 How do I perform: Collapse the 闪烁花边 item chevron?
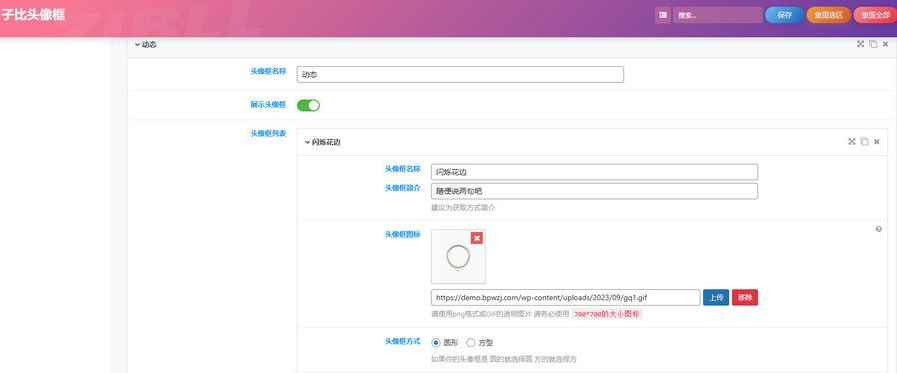click(x=307, y=142)
